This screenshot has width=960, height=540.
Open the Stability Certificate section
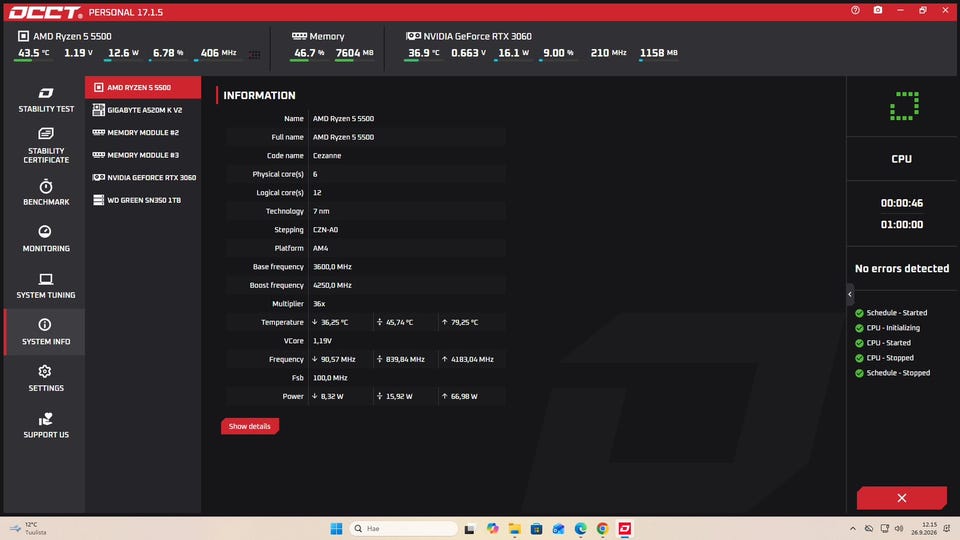click(46, 146)
